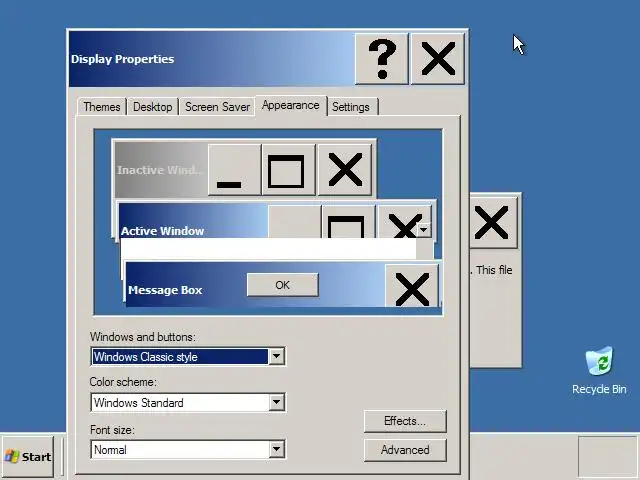Click Inactive Window preview close icon
Viewport: 640px width, 480px height.
(x=345, y=169)
